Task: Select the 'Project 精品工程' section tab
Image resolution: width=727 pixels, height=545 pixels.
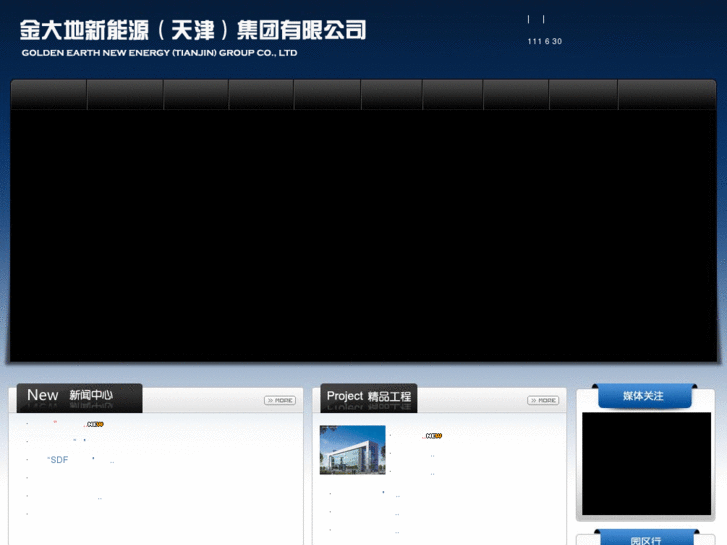Action: point(369,398)
